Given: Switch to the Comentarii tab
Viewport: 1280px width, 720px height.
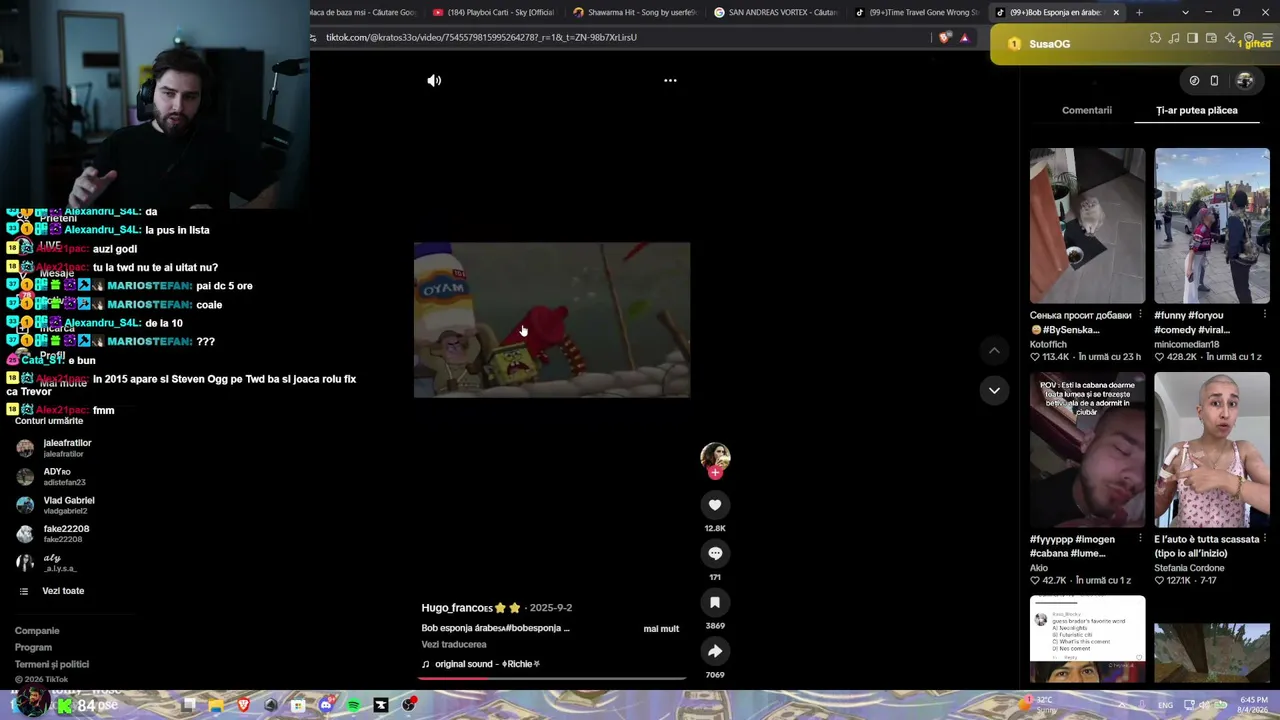Looking at the screenshot, I should tap(1087, 110).
